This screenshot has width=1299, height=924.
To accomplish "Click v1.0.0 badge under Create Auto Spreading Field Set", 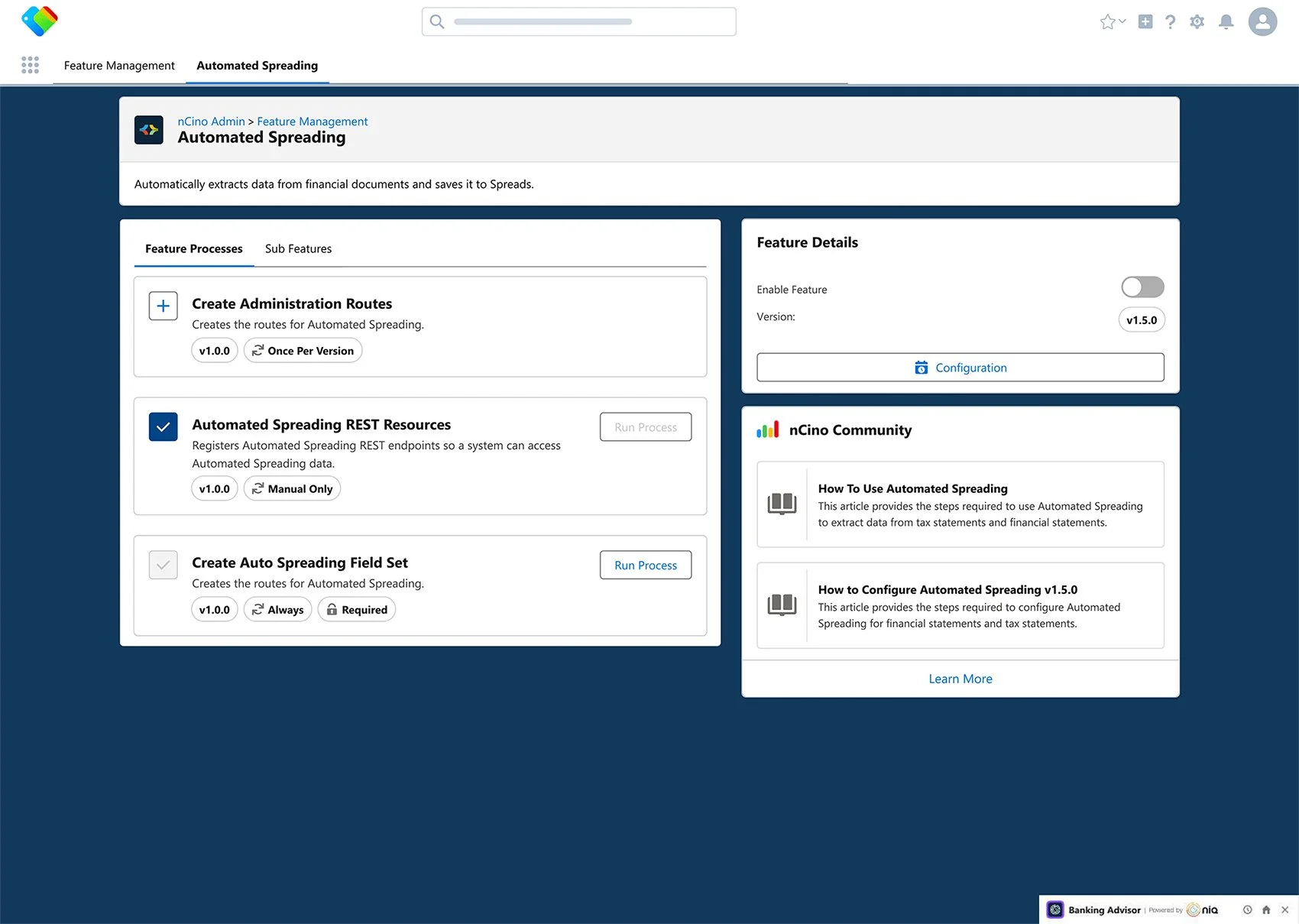I will [x=215, y=609].
